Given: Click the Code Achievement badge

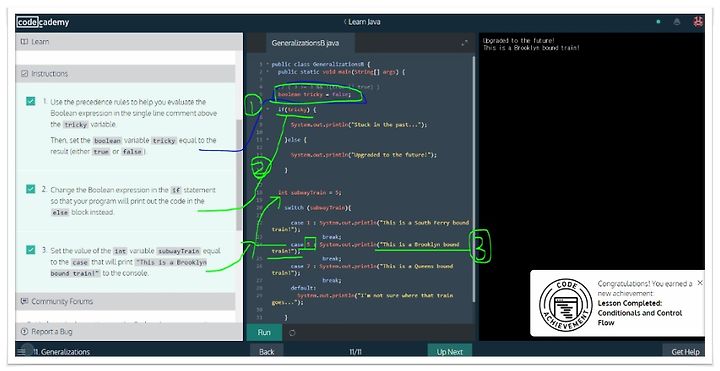Looking at the screenshot, I should pyautogui.click(x=565, y=305).
